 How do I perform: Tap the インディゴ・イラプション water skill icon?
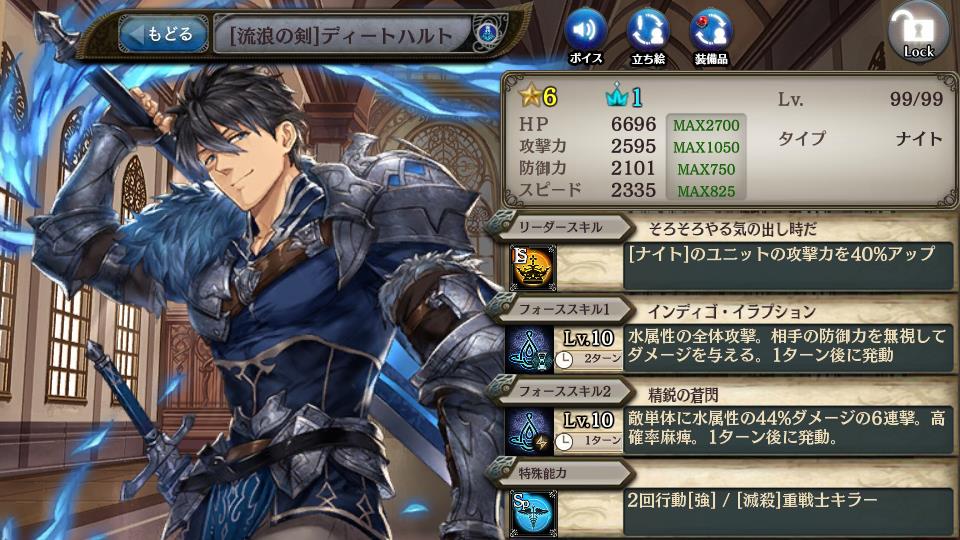[x=530, y=350]
